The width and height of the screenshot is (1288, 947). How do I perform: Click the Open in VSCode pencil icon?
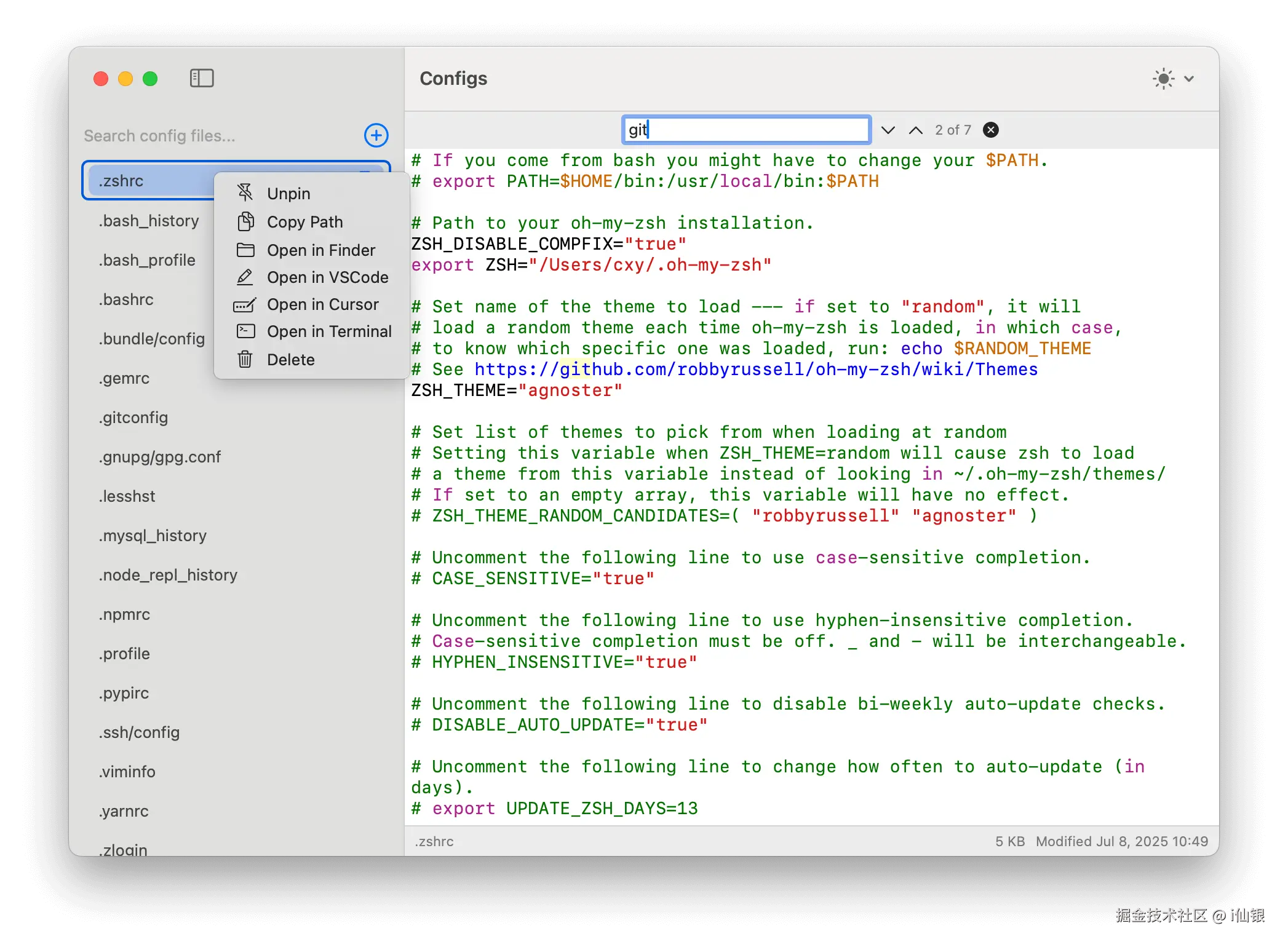(x=245, y=277)
